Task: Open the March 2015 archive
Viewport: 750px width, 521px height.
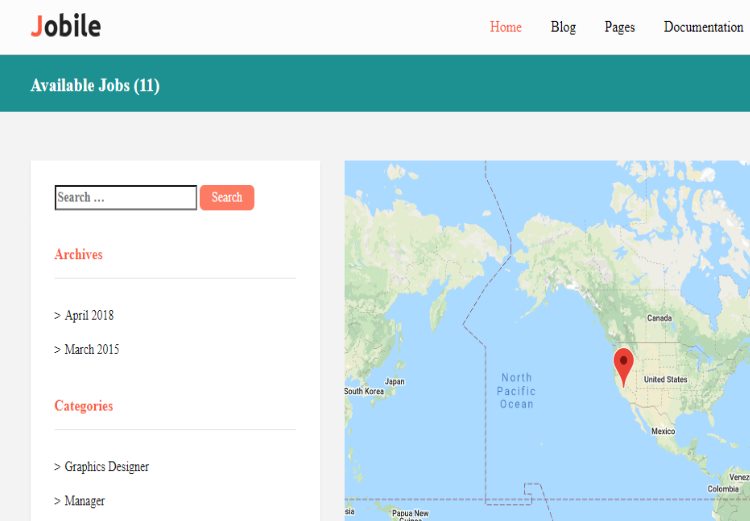Action: coord(91,350)
